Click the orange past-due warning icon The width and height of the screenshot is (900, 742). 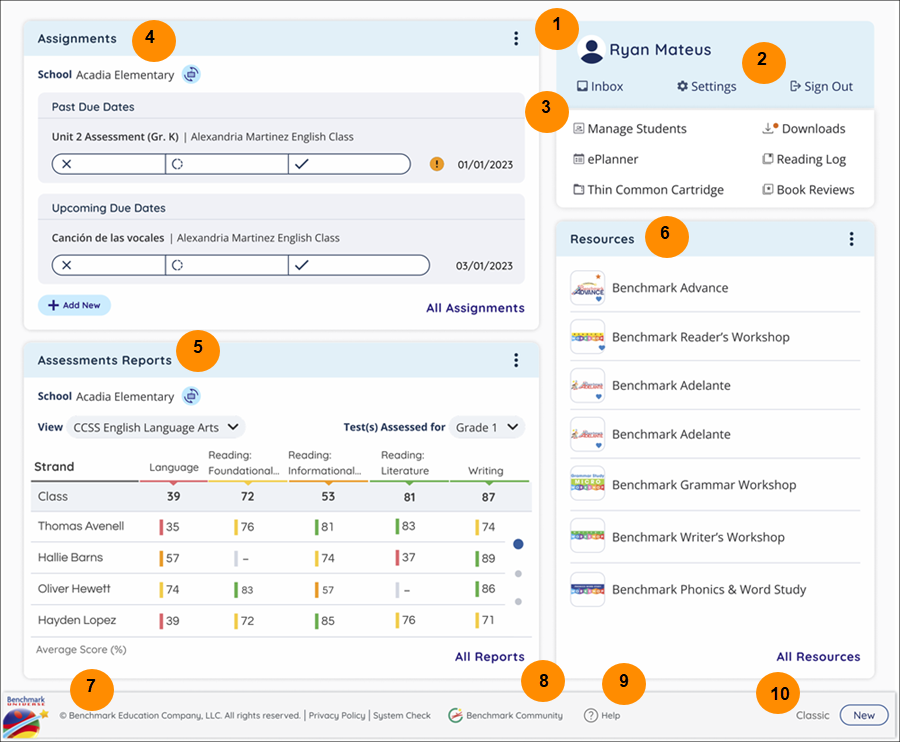pyautogui.click(x=437, y=164)
